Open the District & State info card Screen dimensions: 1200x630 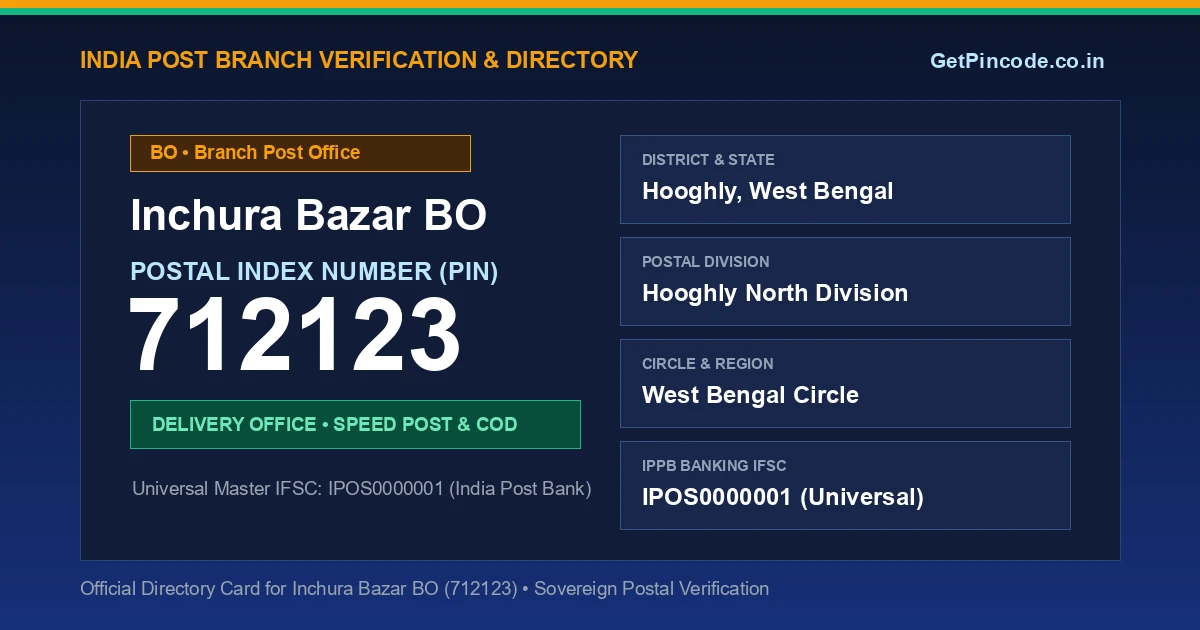[845, 179]
